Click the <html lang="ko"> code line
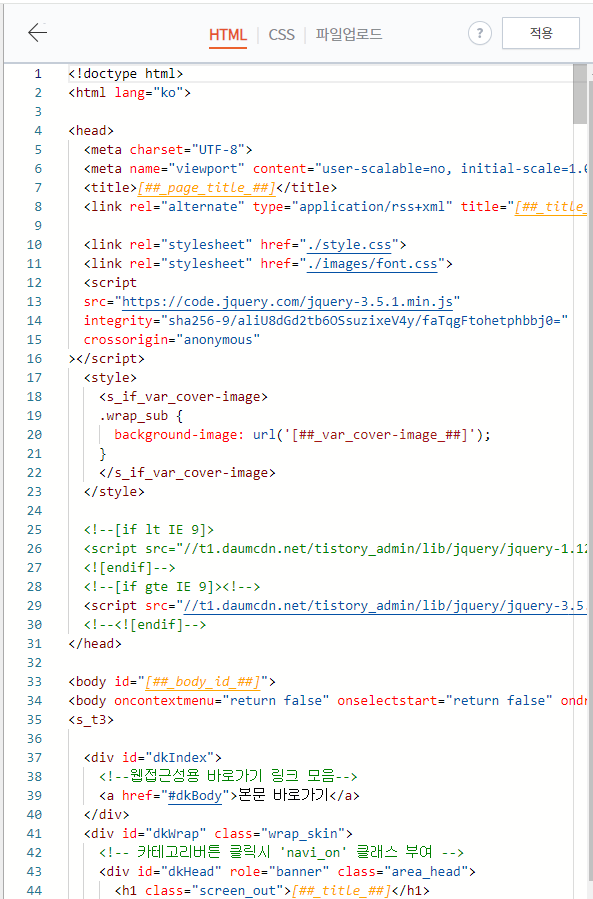This screenshot has width=593, height=899. point(130,92)
